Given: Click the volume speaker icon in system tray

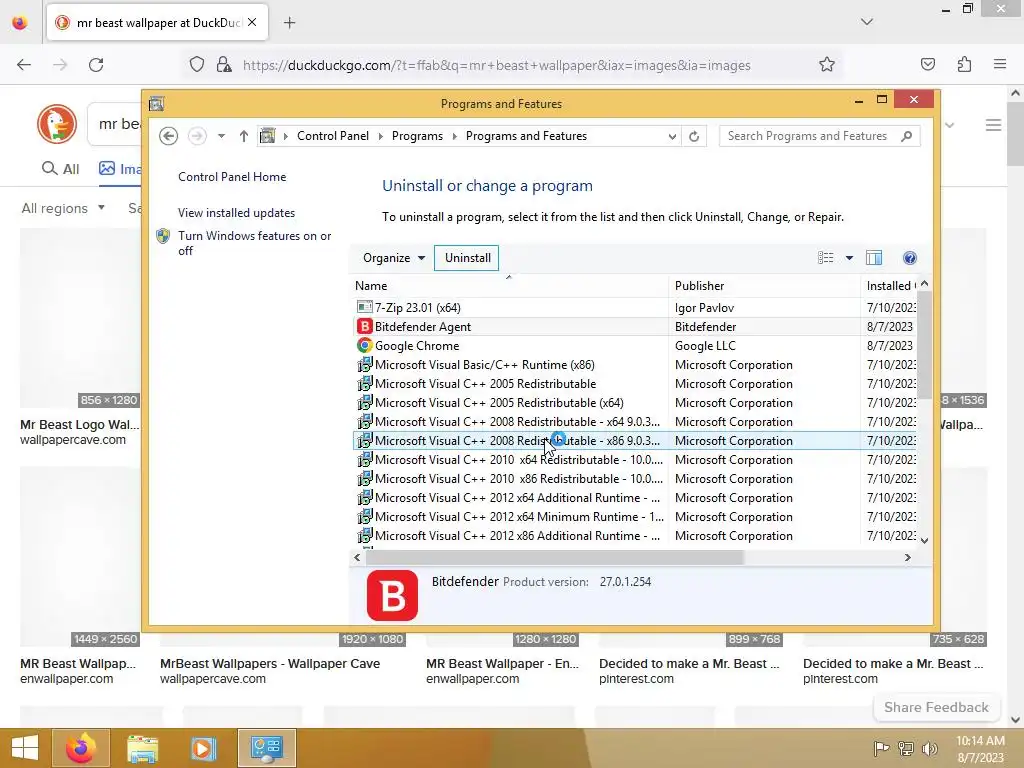Looking at the screenshot, I should click(x=929, y=748).
